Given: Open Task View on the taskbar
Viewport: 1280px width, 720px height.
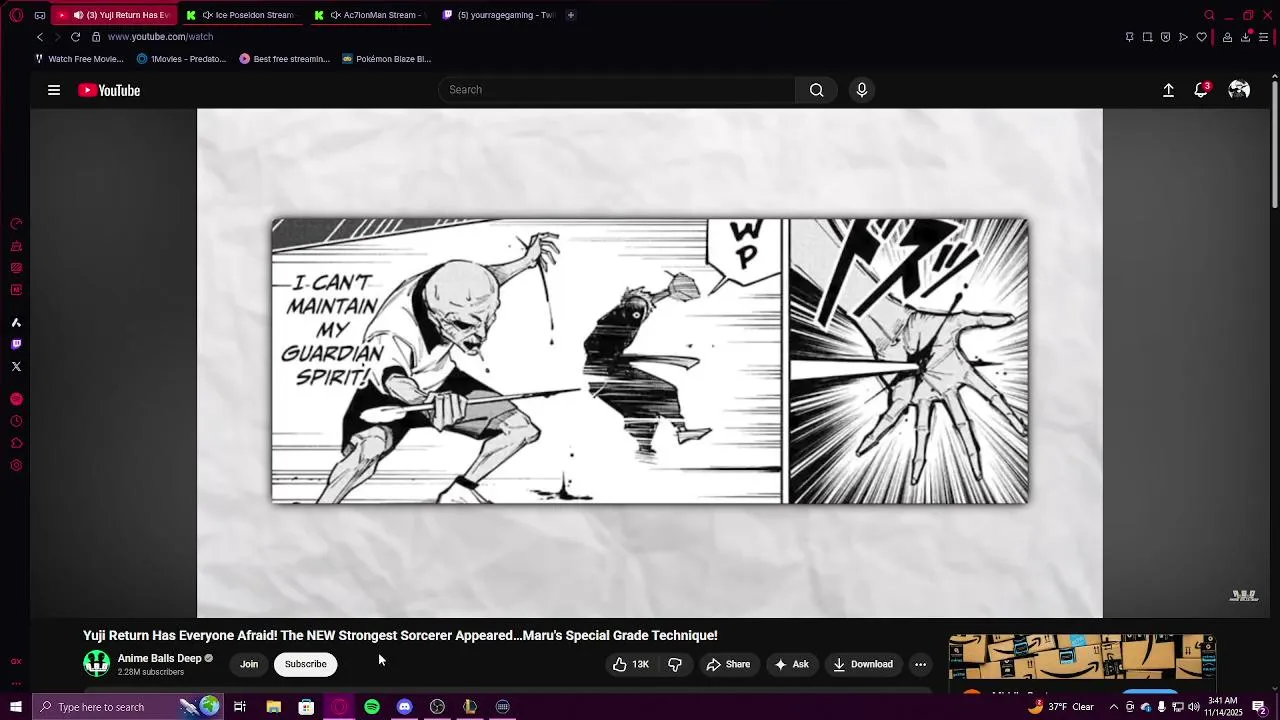Looking at the screenshot, I should pyautogui.click(x=240, y=707).
